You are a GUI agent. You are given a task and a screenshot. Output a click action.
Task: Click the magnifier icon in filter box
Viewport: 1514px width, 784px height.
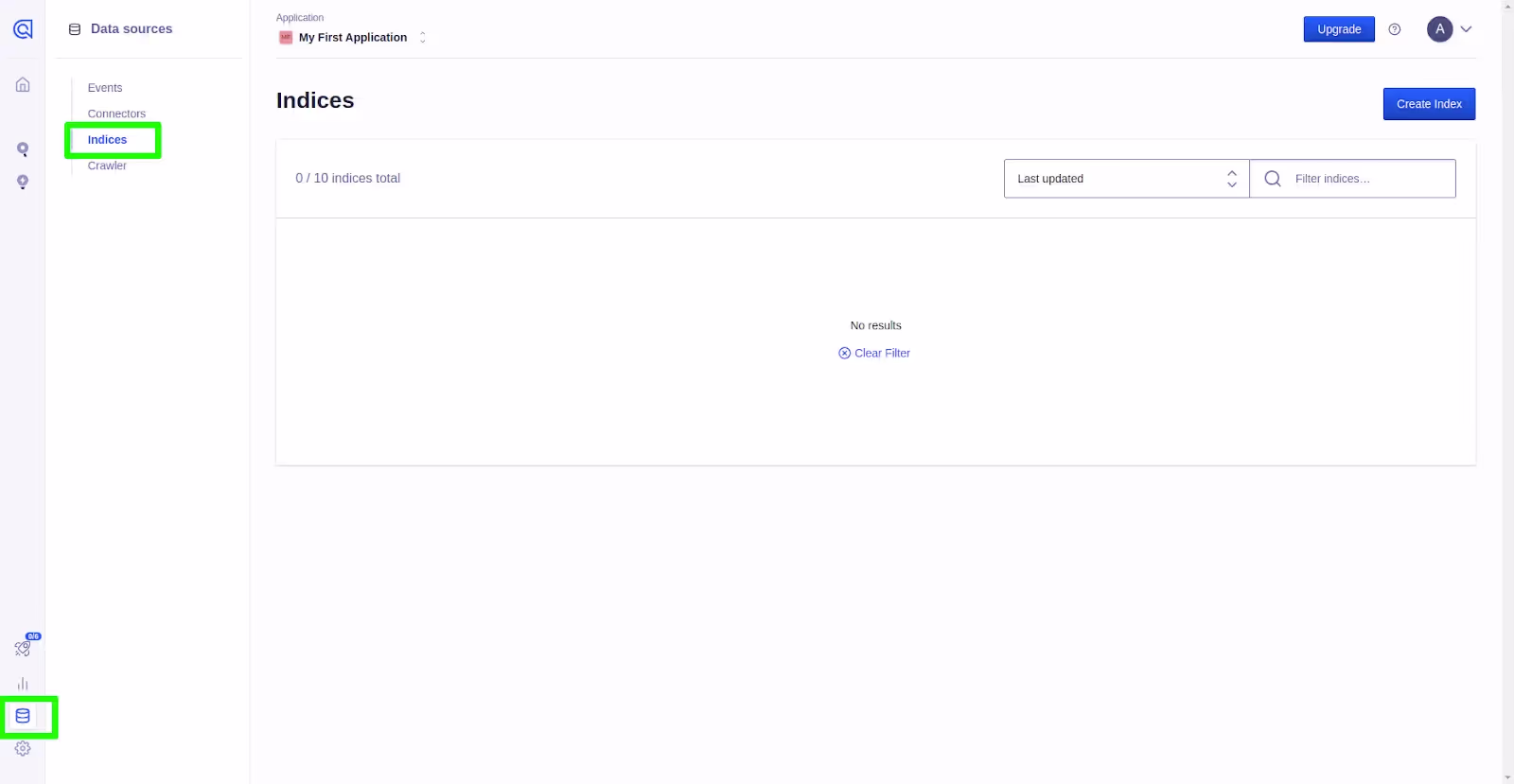pyautogui.click(x=1273, y=179)
